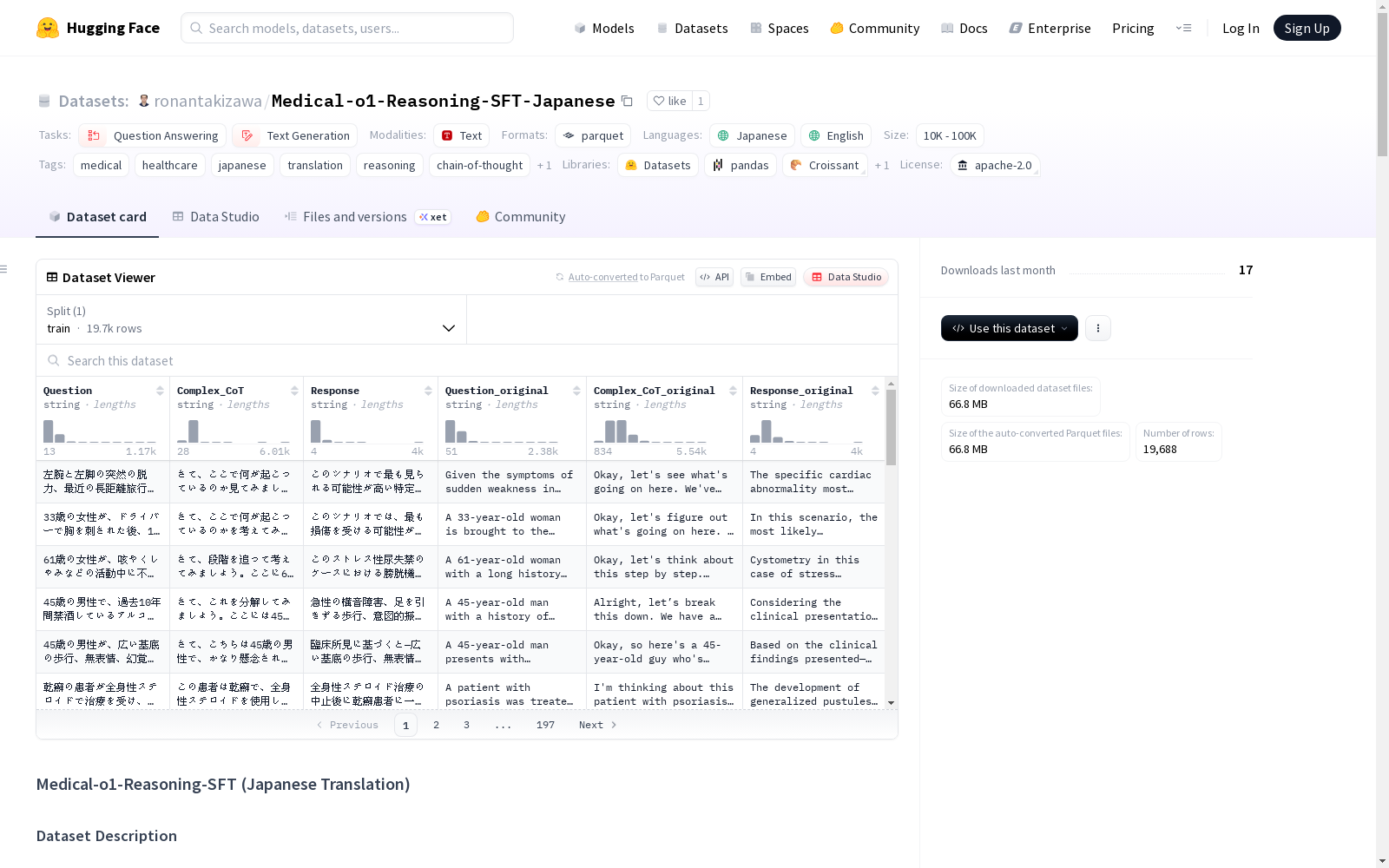This screenshot has width=1389, height=868.
Task: Select the pandas library tag
Action: pos(741,165)
